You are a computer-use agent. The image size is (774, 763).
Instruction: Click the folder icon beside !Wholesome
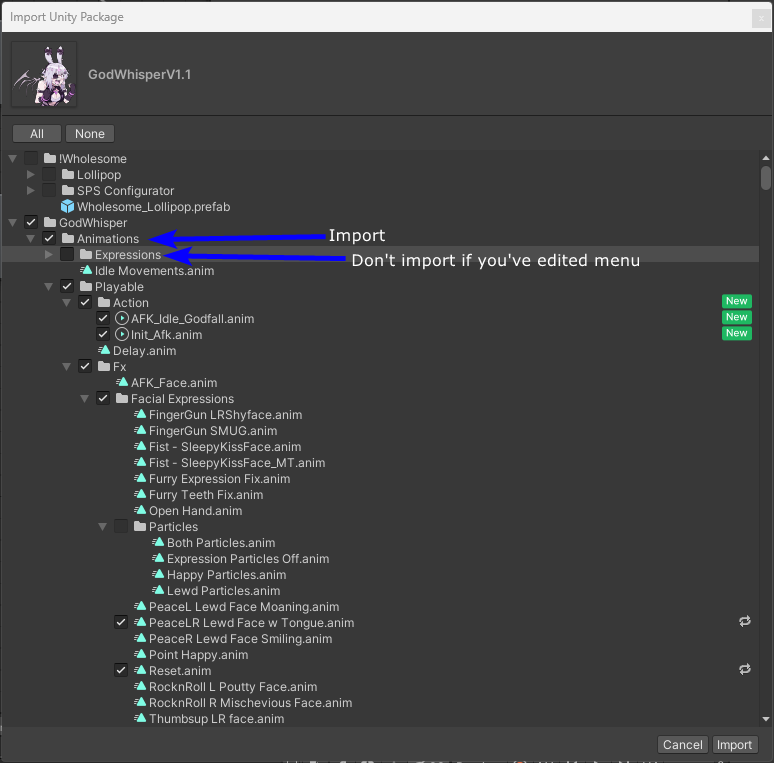[x=49, y=158]
